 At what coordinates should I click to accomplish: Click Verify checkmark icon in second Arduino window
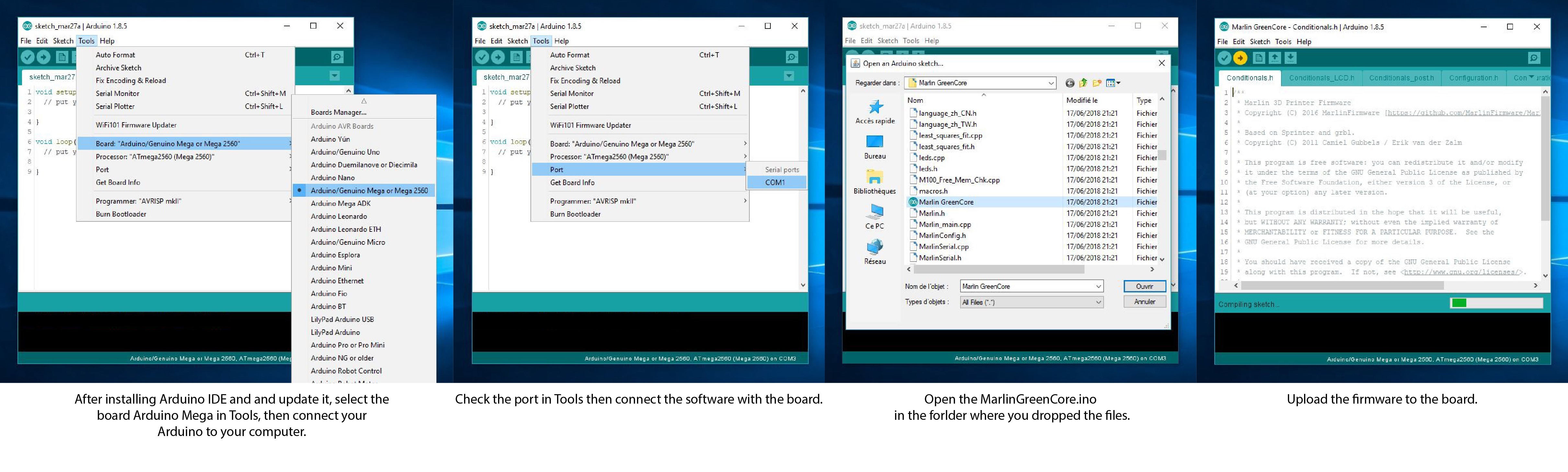483,57
